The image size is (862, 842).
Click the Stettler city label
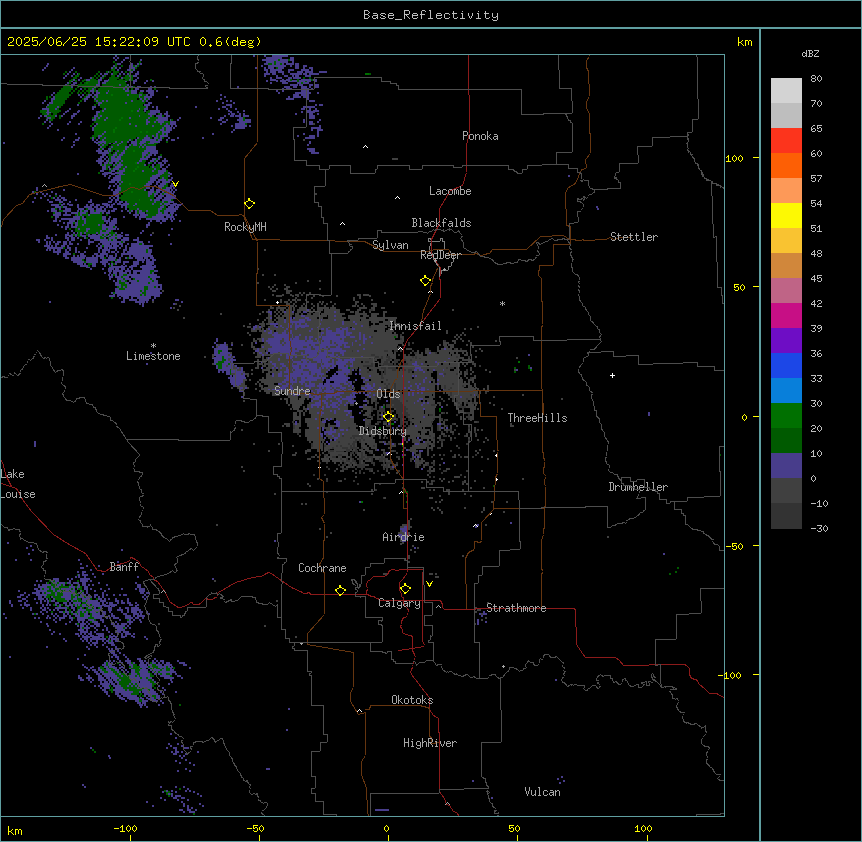633,237
